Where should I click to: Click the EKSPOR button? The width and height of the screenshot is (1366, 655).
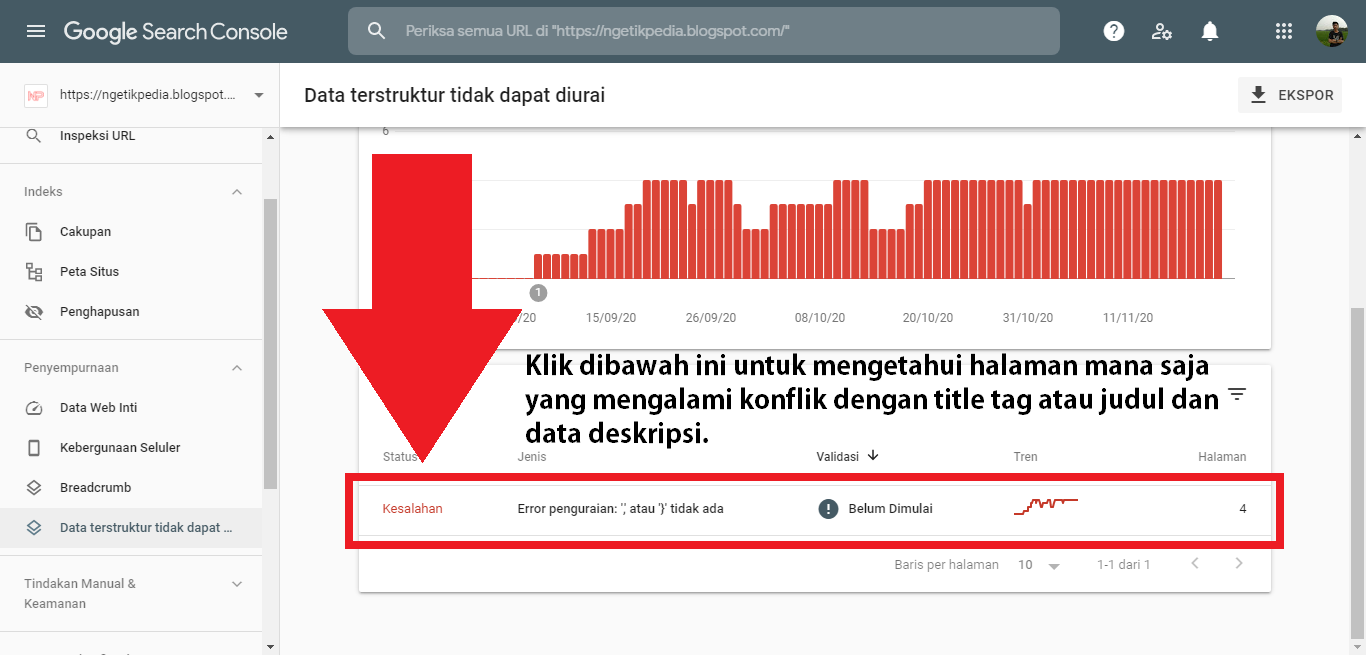point(1290,95)
